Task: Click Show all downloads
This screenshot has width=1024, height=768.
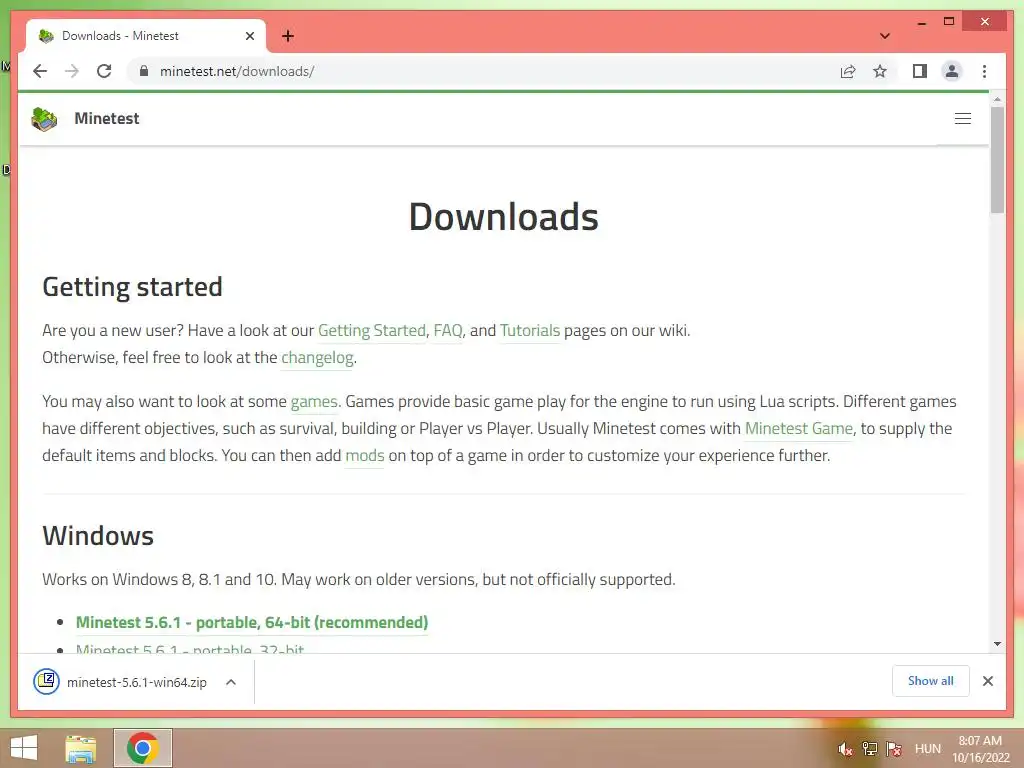Action: 931,680
